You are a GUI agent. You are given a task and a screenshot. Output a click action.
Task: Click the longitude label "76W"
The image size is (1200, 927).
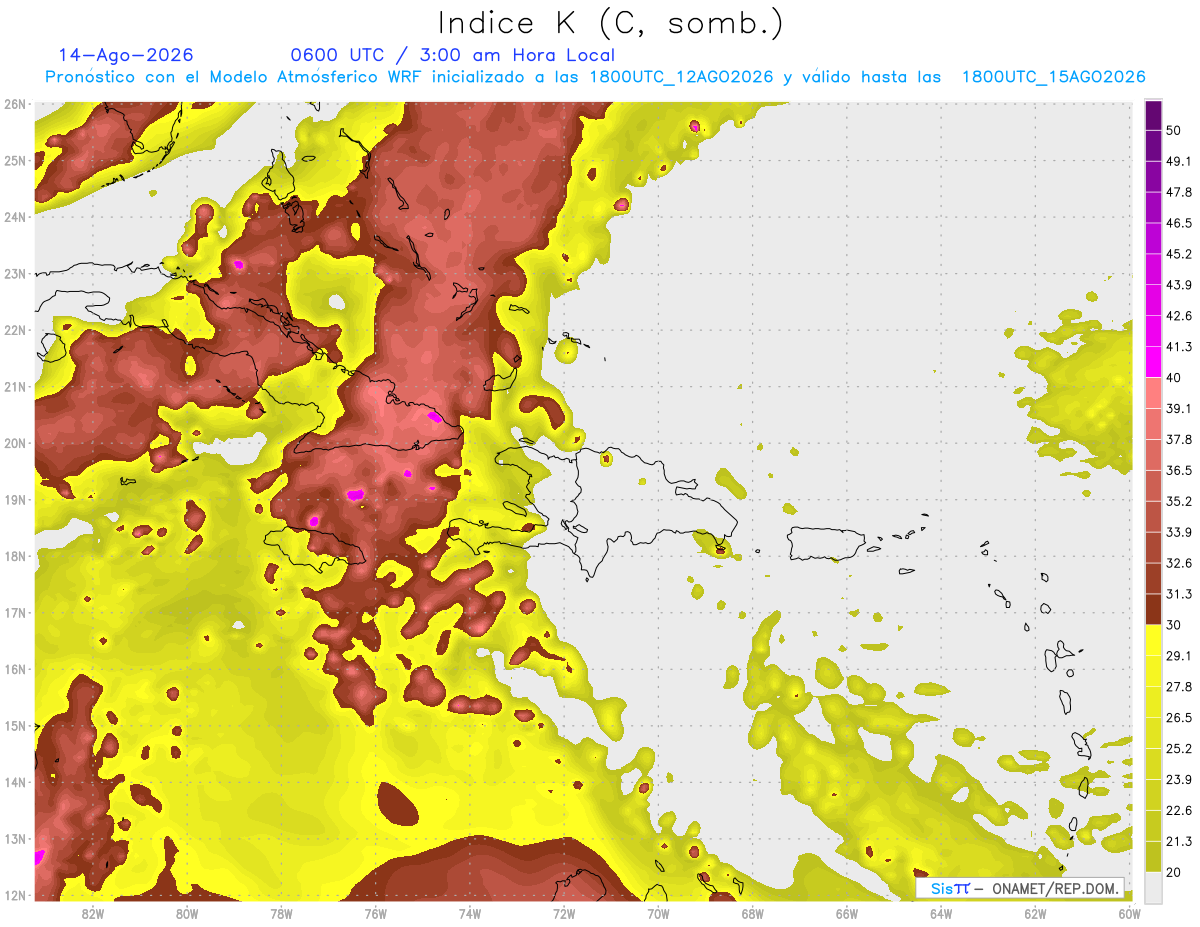[376, 913]
